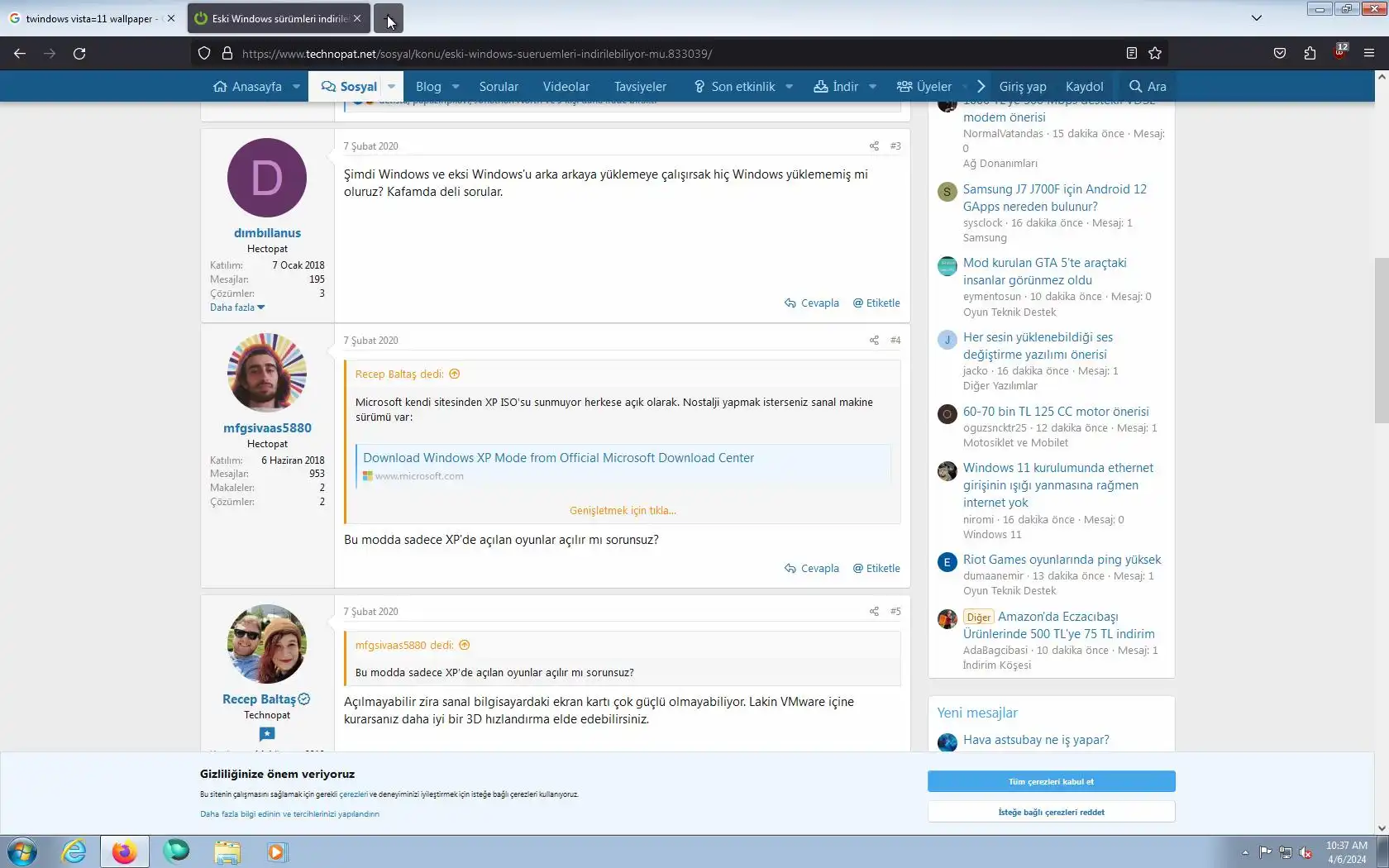Bookmark this page with star icon
This screenshot has width=1389, height=868.
(x=1155, y=54)
